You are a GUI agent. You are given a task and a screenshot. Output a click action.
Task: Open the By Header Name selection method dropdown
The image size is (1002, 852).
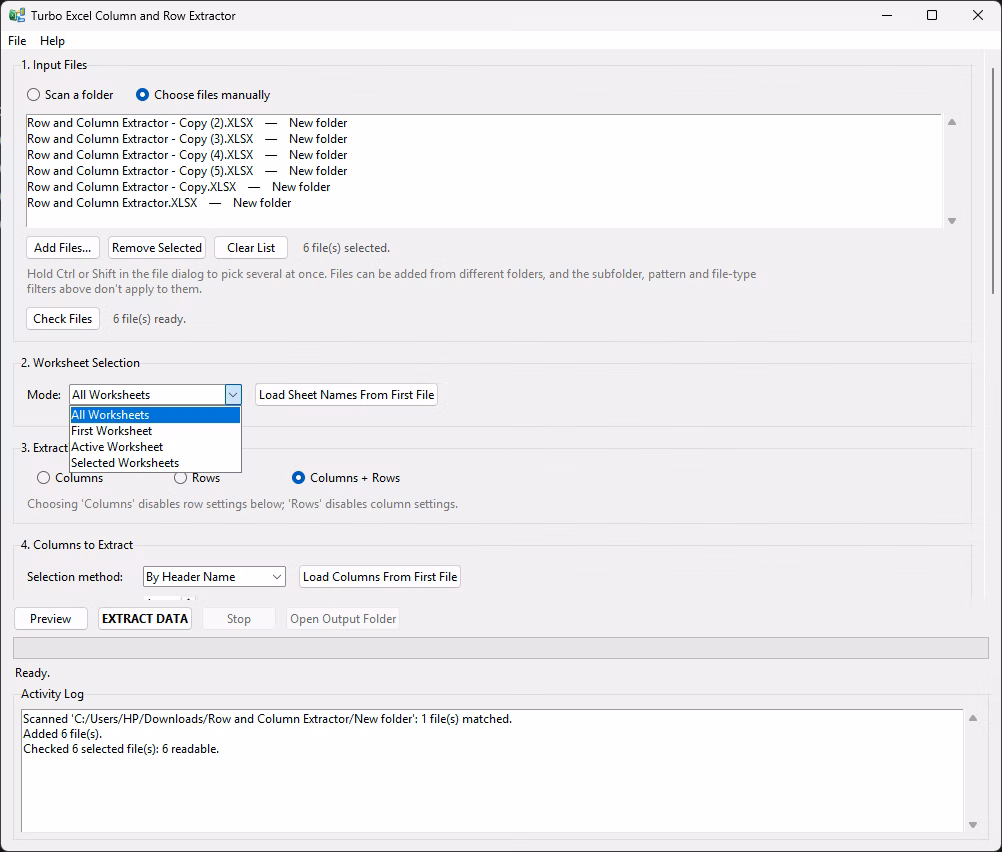(x=214, y=577)
